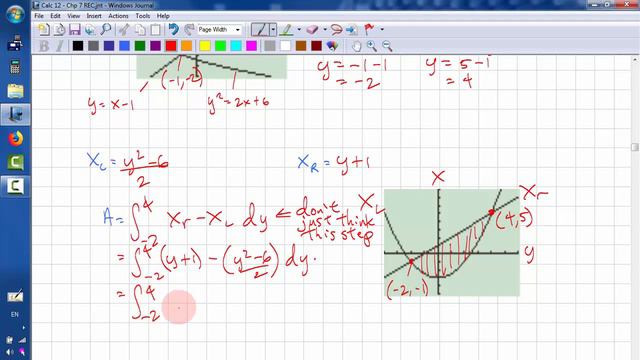Pick the orange ink color swatch
The height and width of the screenshot is (360, 640).
187,46
